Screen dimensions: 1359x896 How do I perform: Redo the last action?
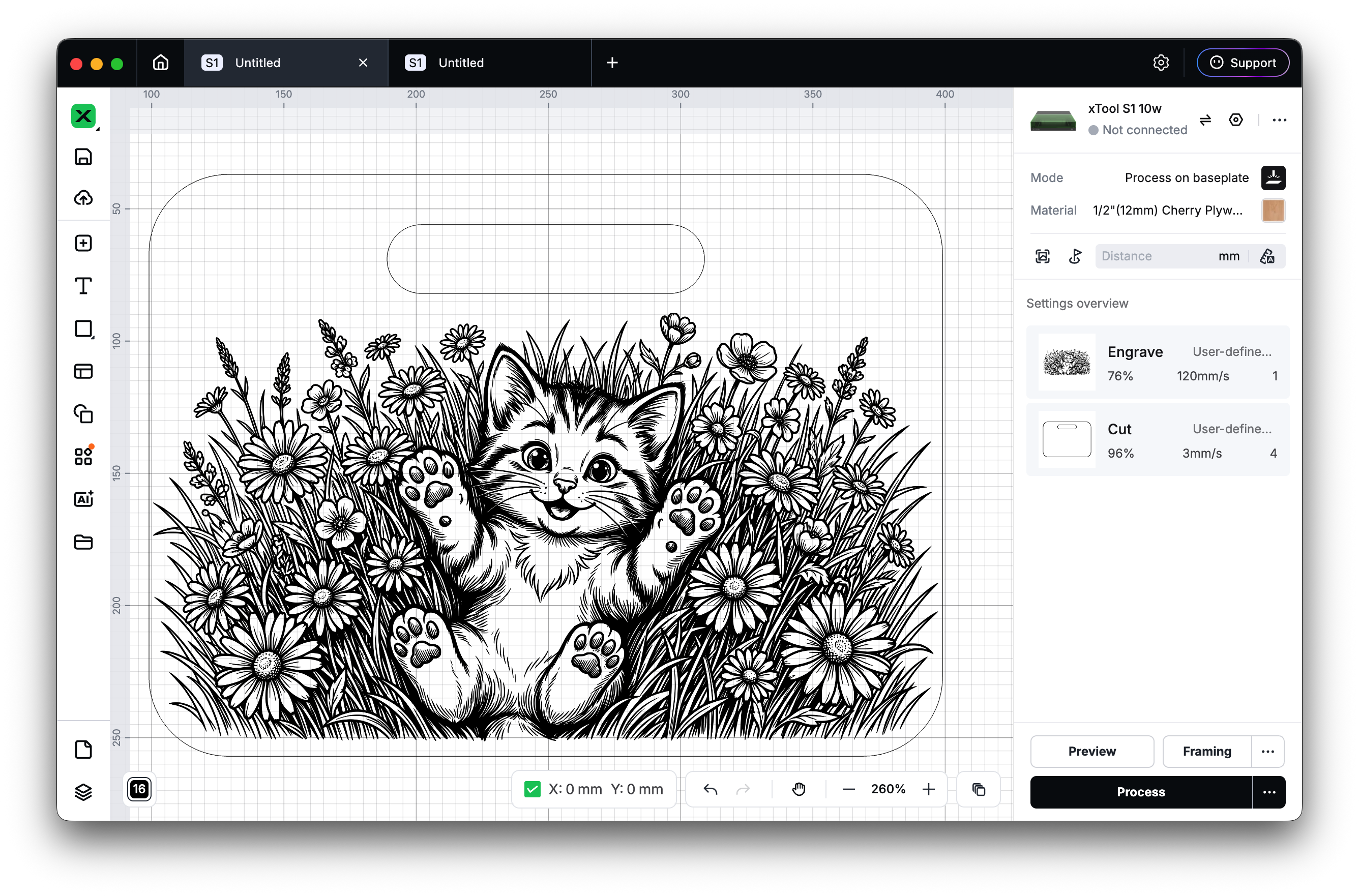coord(743,789)
